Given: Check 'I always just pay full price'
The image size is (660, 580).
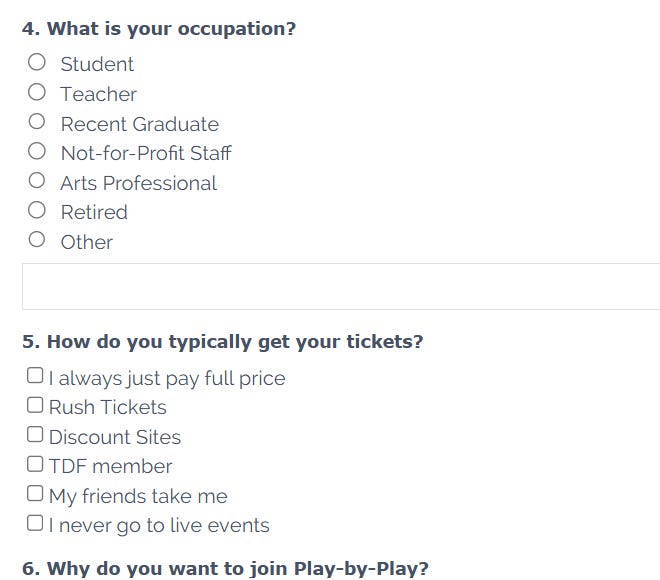Looking at the screenshot, I should coord(35,376).
